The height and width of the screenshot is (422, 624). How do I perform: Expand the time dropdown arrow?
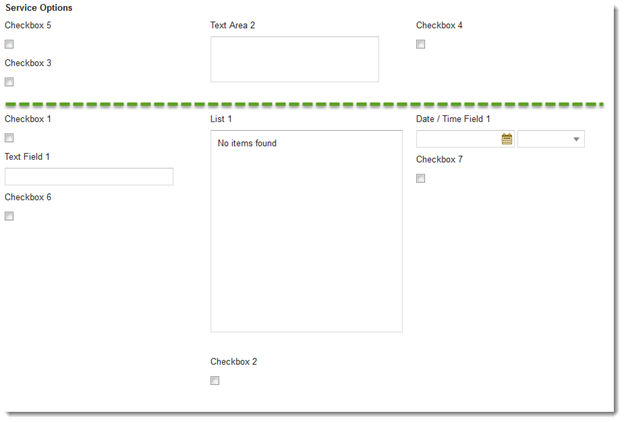pyautogui.click(x=576, y=139)
